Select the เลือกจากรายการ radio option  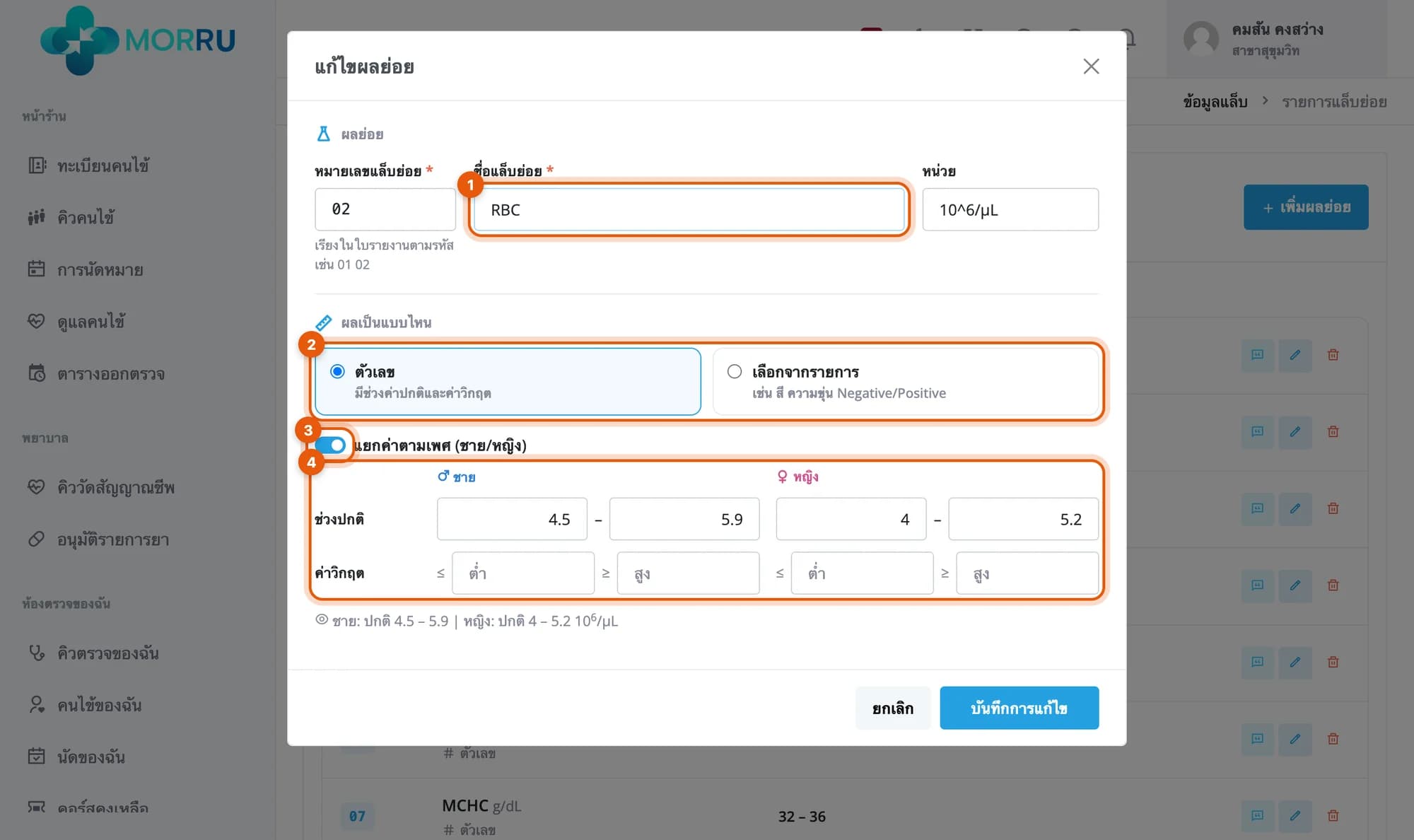(x=735, y=371)
